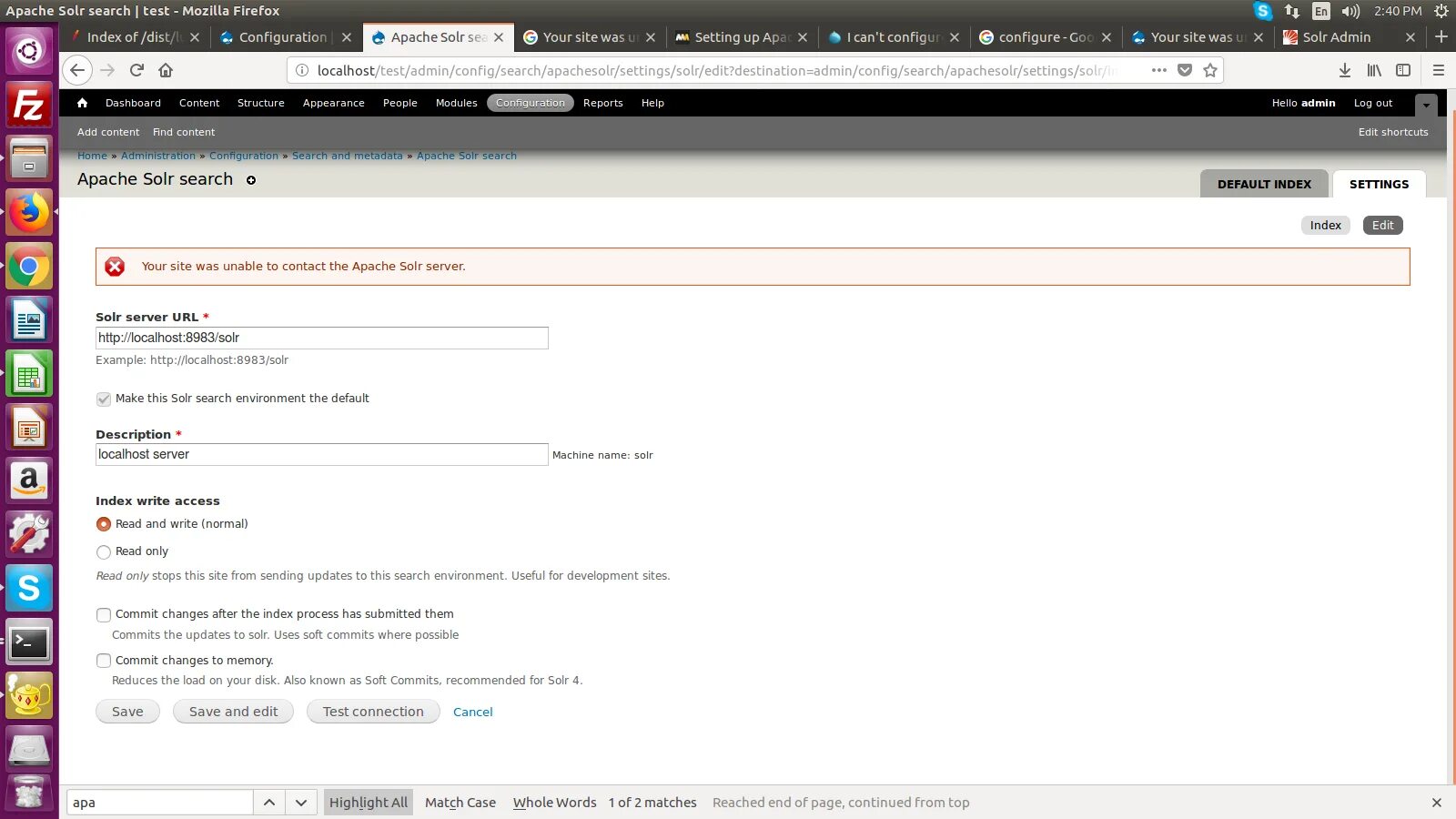Screen dimensions: 1456x819
Task: Open LibreOffice Impress from the dock
Action: tap(29, 428)
